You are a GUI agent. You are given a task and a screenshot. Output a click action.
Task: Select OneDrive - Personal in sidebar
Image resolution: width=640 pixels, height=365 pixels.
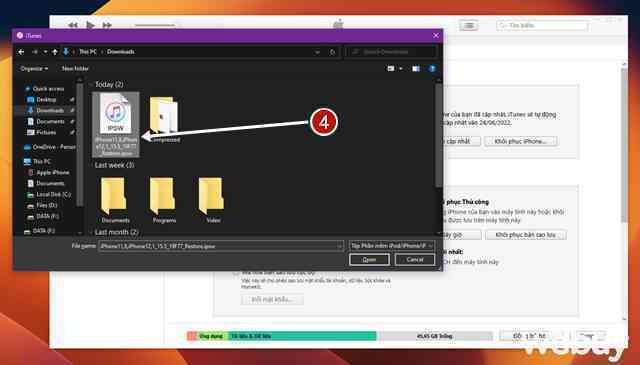[49, 147]
